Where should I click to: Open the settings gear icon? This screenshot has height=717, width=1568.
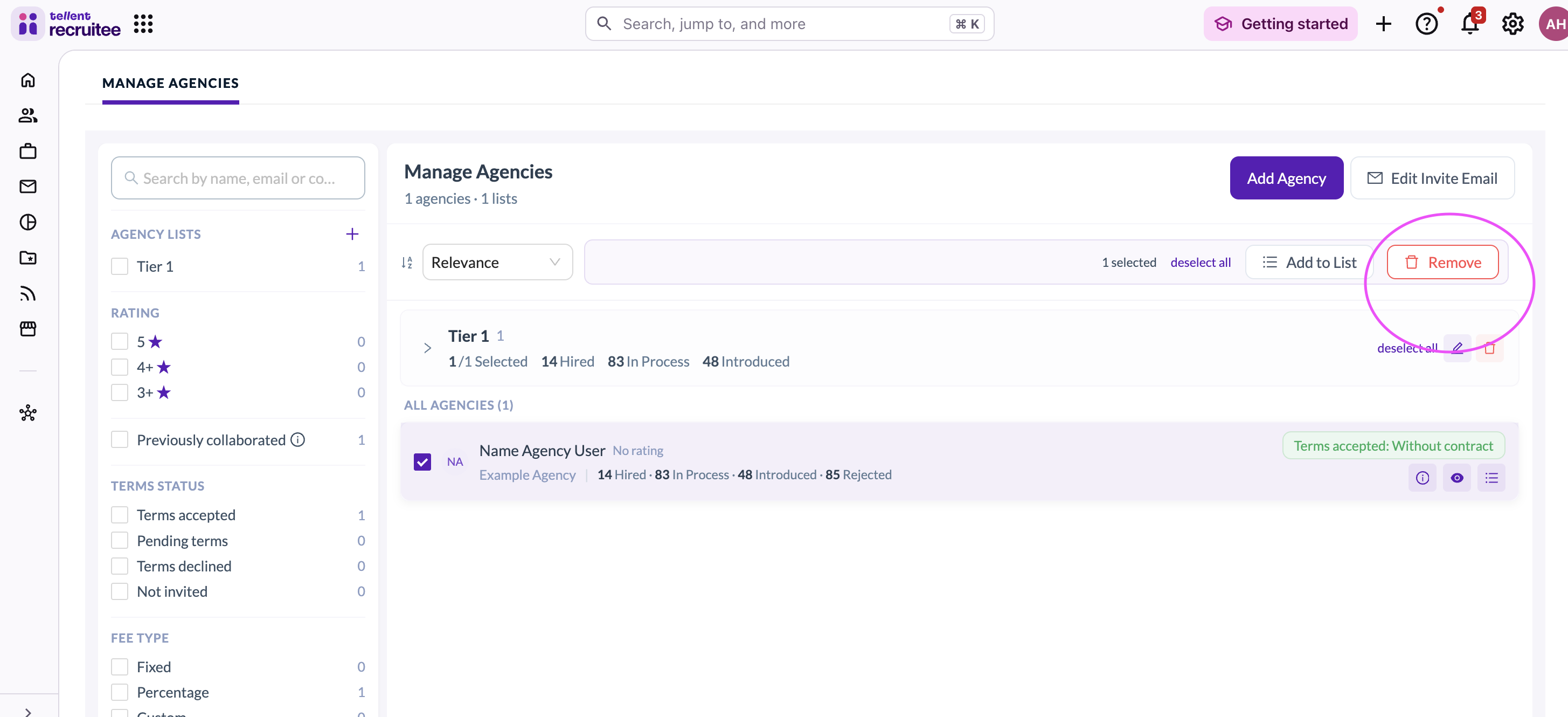(1513, 24)
